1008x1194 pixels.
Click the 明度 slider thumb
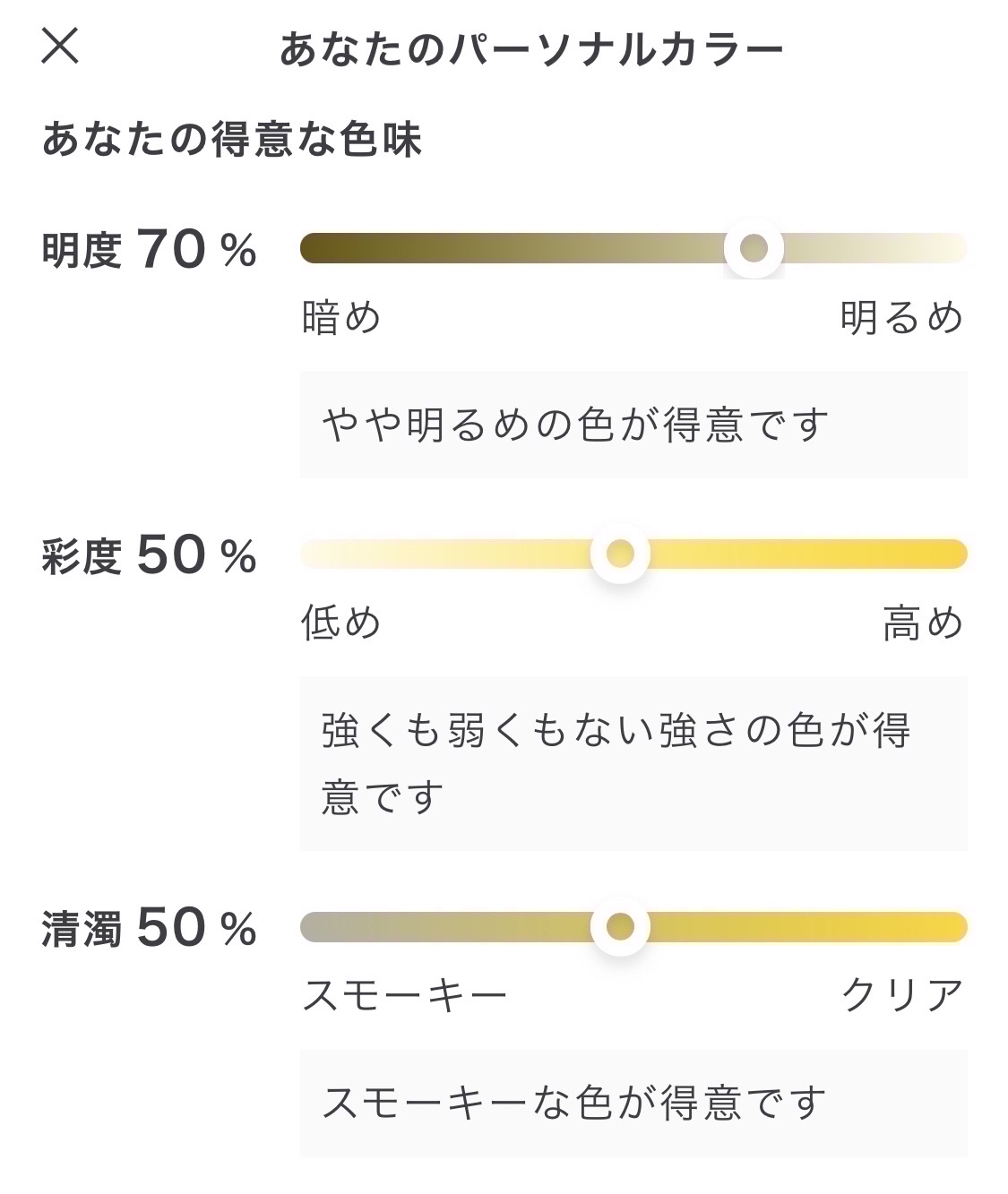tap(754, 248)
